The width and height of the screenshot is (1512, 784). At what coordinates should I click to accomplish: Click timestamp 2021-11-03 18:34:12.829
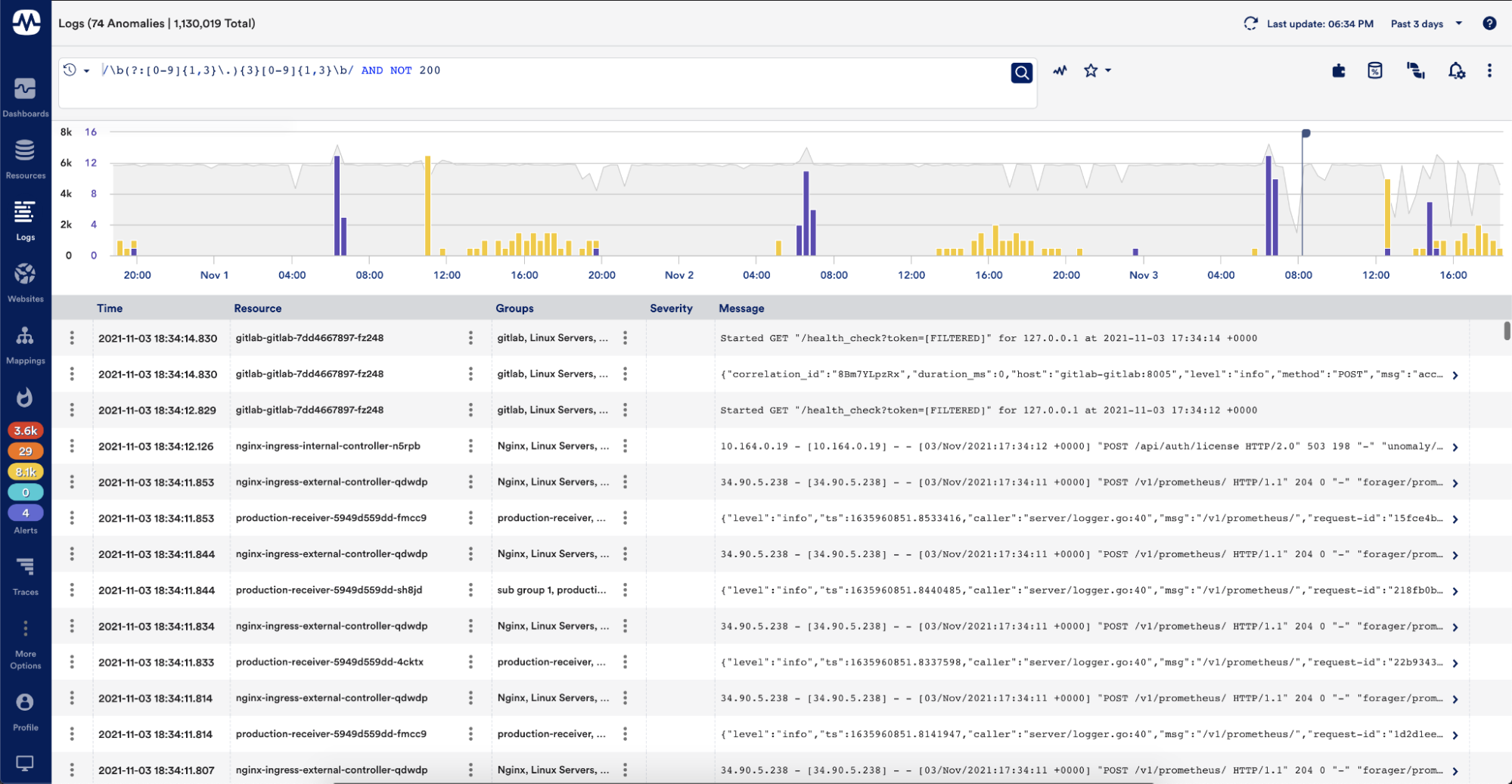pos(157,410)
